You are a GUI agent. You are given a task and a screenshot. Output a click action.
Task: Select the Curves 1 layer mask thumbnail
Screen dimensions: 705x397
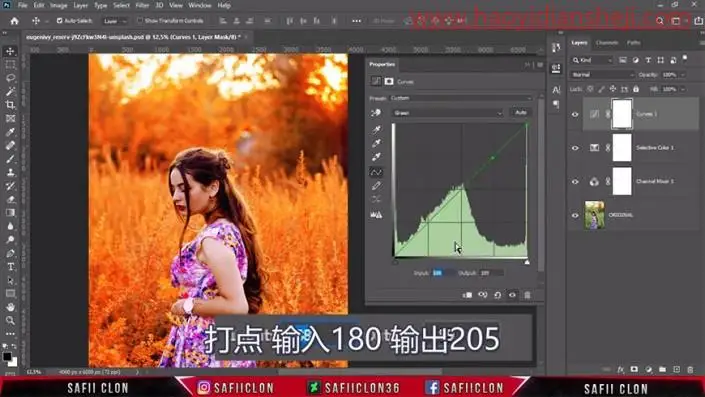pyautogui.click(x=622, y=114)
